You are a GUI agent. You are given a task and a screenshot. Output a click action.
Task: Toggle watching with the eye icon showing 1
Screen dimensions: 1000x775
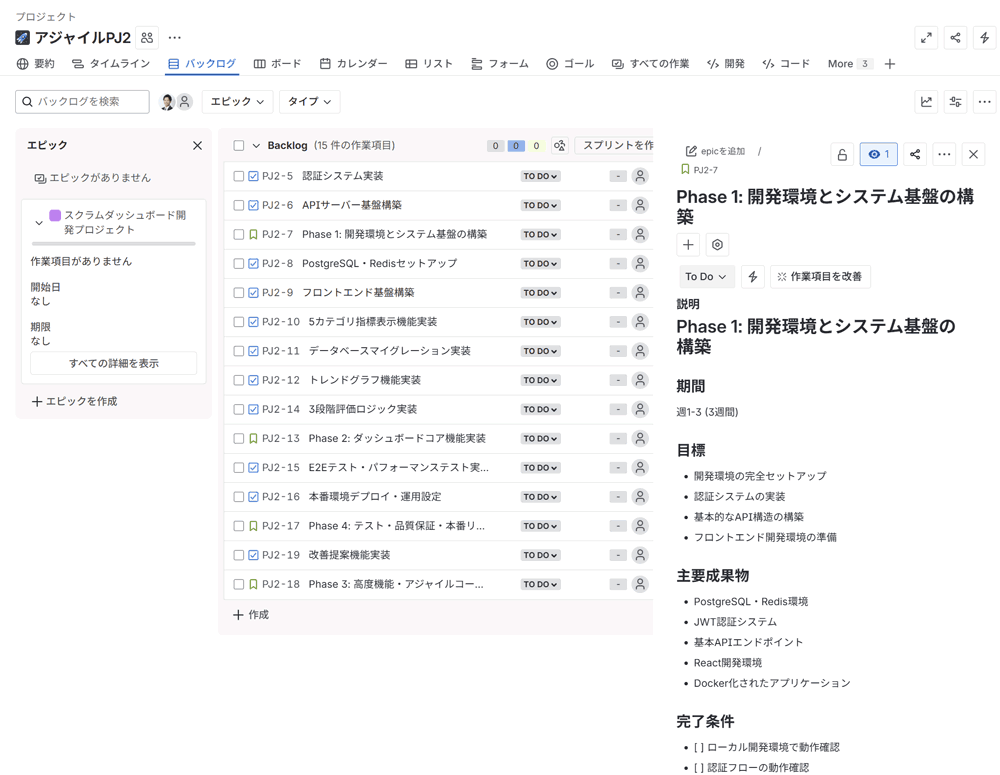coord(878,154)
